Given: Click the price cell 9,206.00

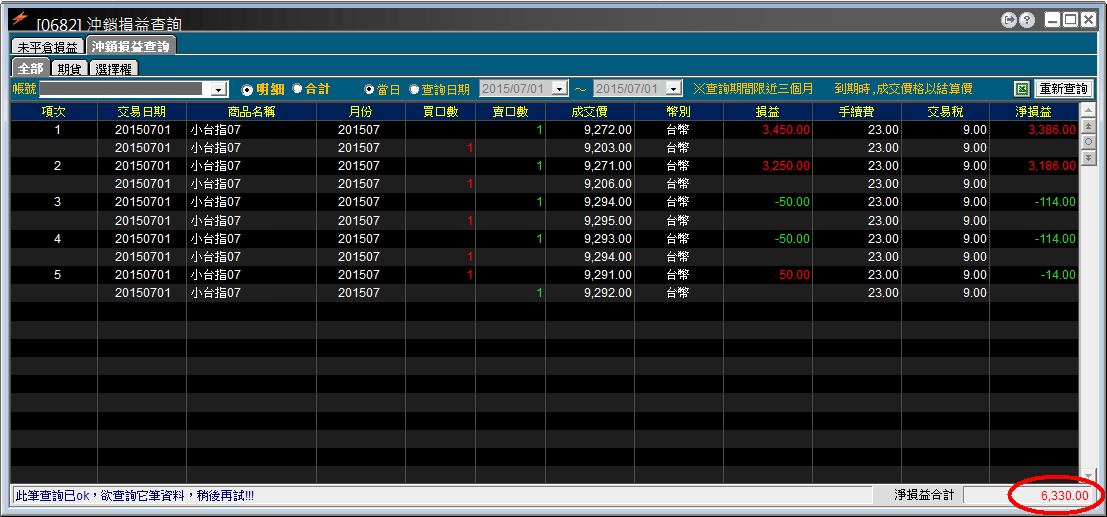Looking at the screenshot, I should (590, 184).
